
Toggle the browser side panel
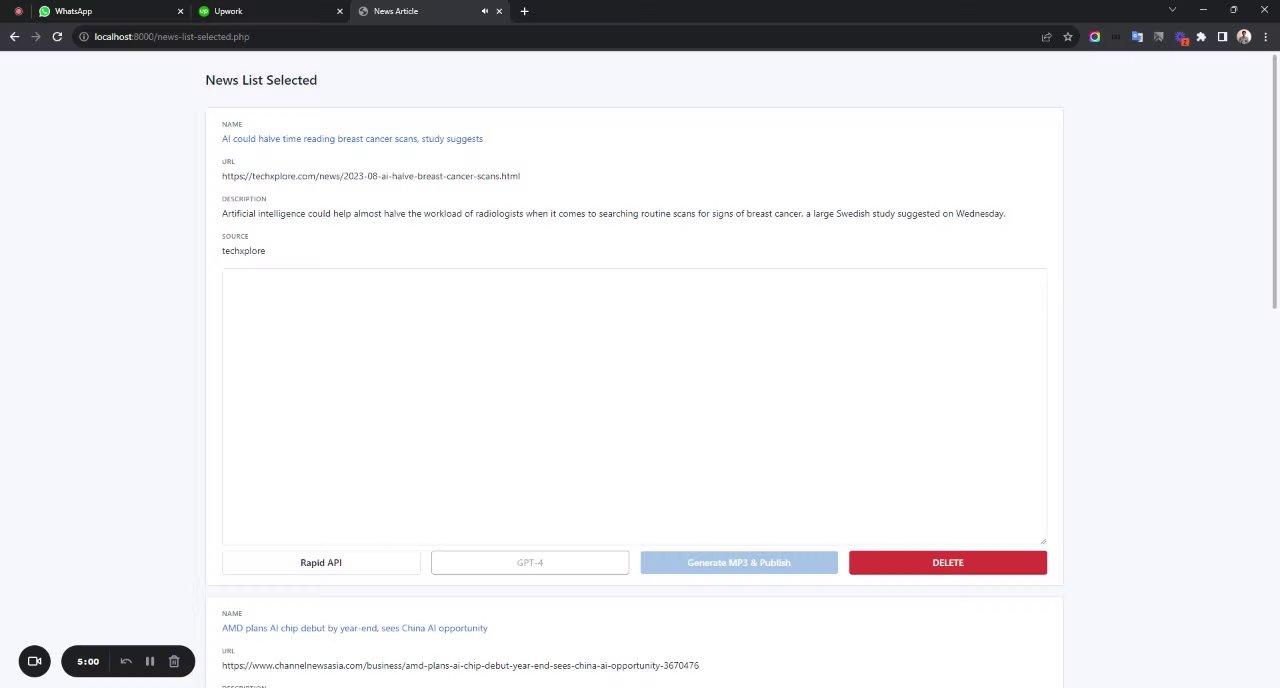(1222, 37)
